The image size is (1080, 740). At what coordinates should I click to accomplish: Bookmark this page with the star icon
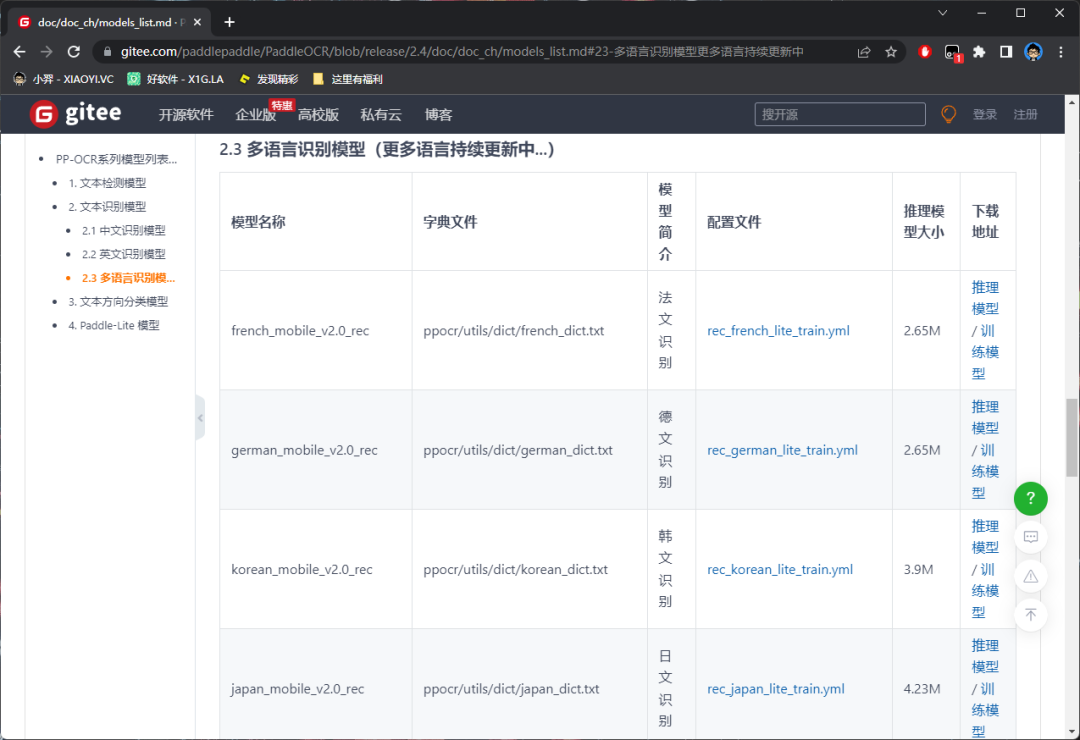point(891,52)
